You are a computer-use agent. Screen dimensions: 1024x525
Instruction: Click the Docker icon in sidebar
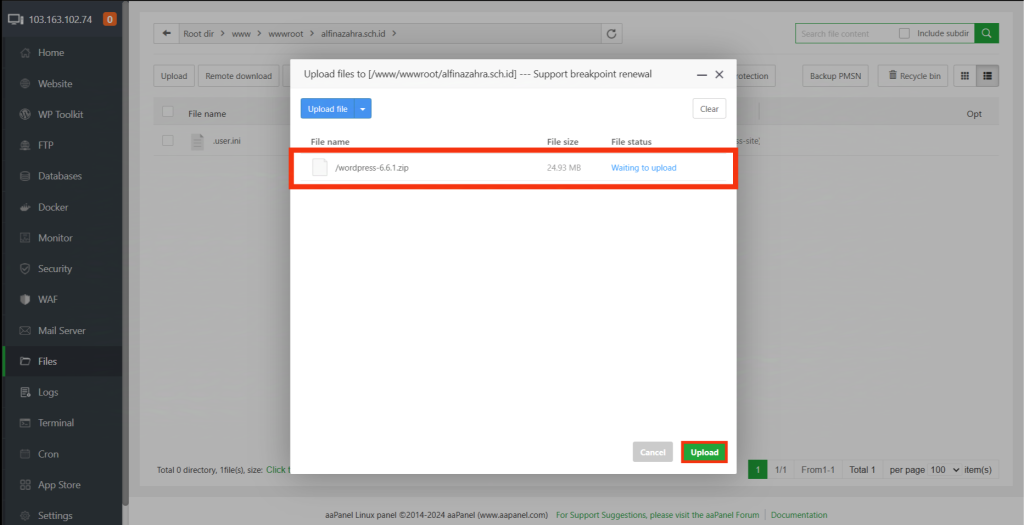point(25,207)
